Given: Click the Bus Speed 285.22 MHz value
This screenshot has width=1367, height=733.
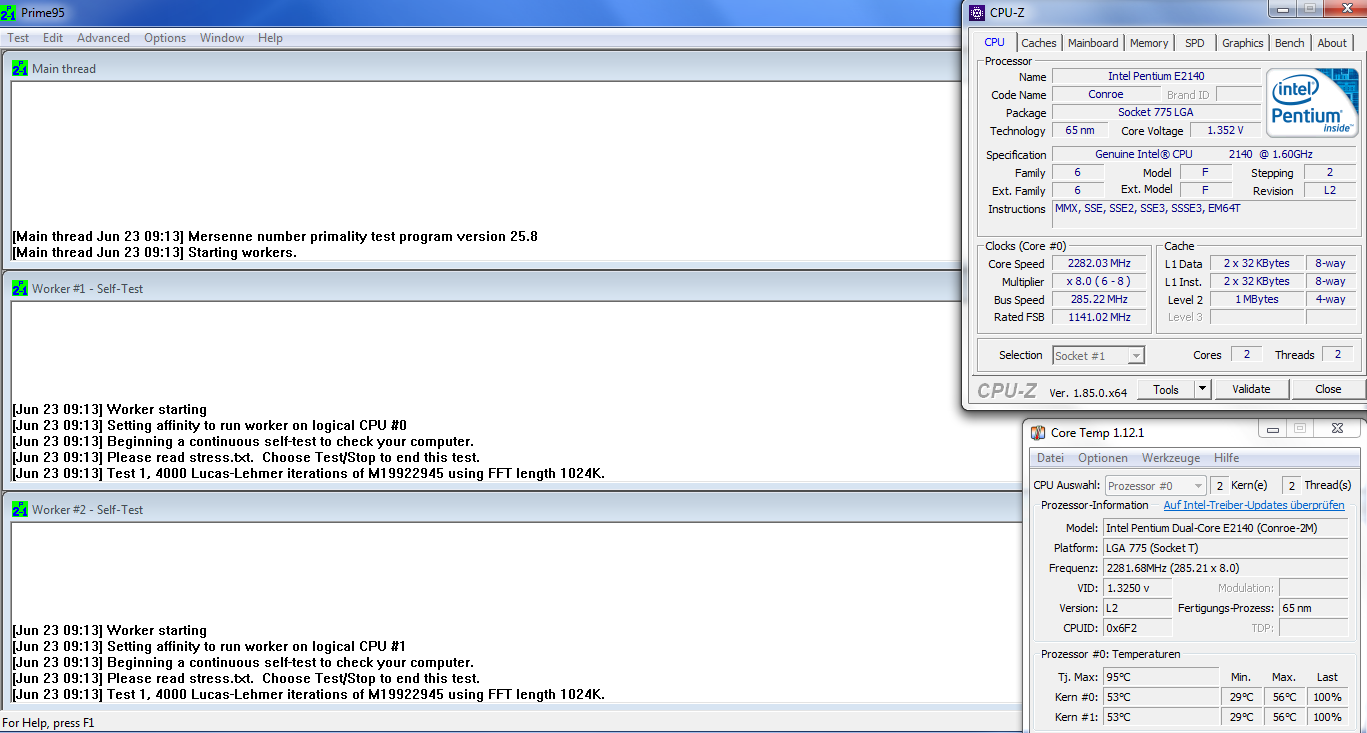Looking at the screenshot, I should click(1099, 299).
